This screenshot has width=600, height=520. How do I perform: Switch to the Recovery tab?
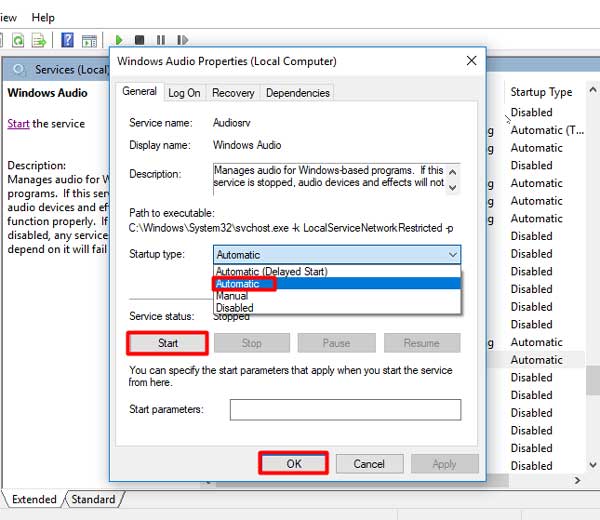233,93
